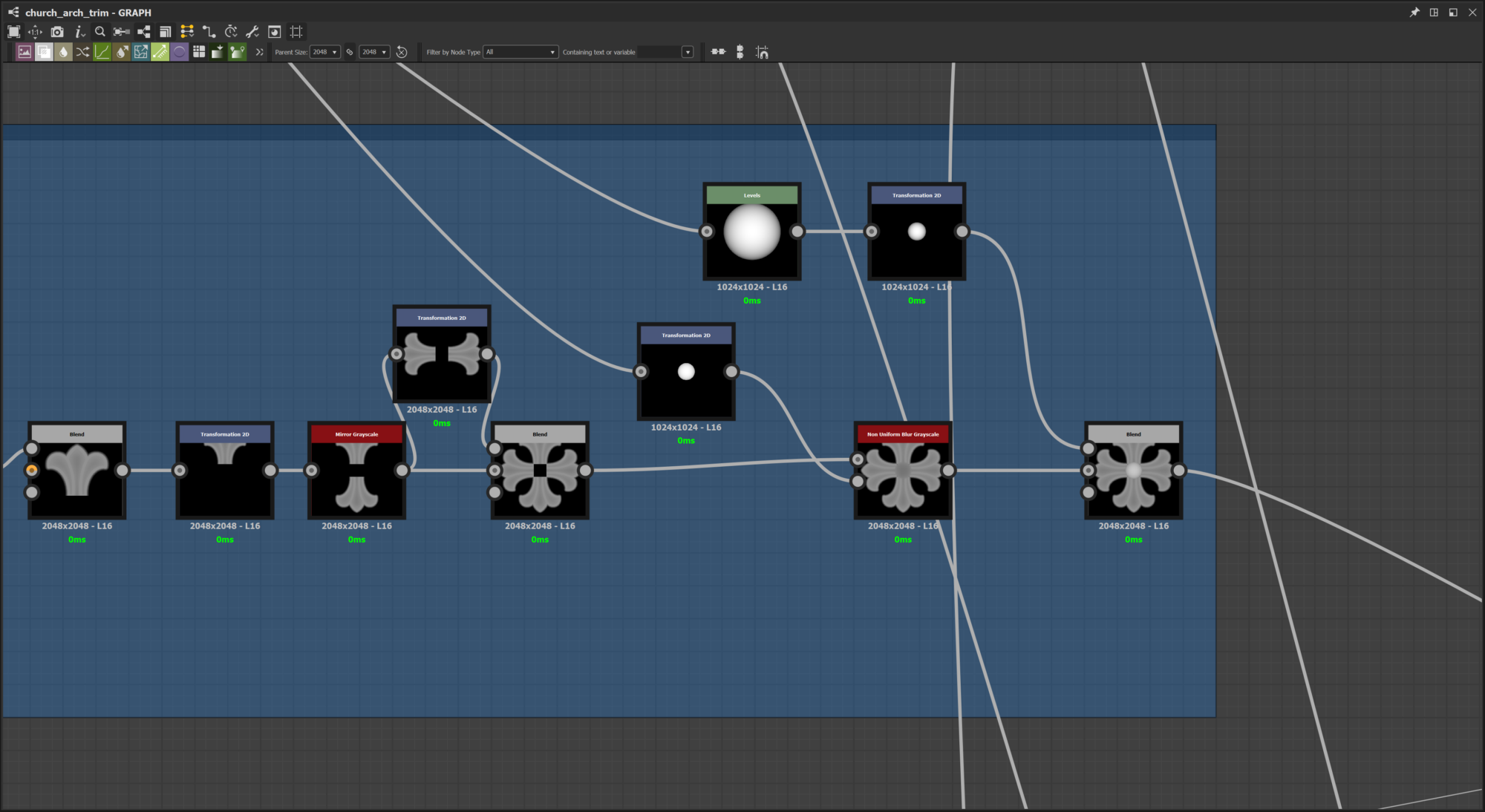Click the fit-to-view frame icon

pos(13,32)
